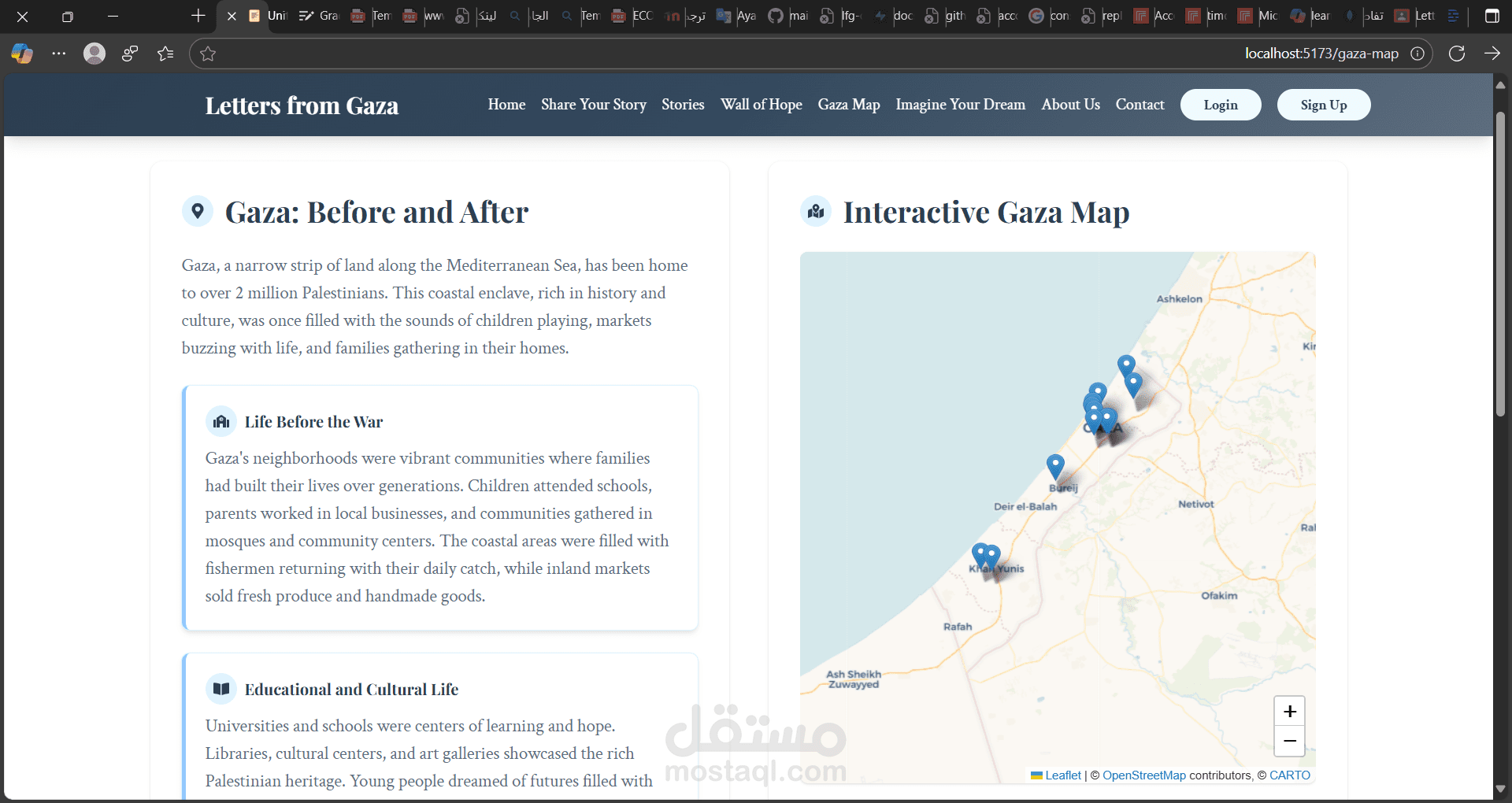Screen dimensions: 1512x803
Task: Open the OpenStreetMap attribution link
Action: click(1144, 775)
